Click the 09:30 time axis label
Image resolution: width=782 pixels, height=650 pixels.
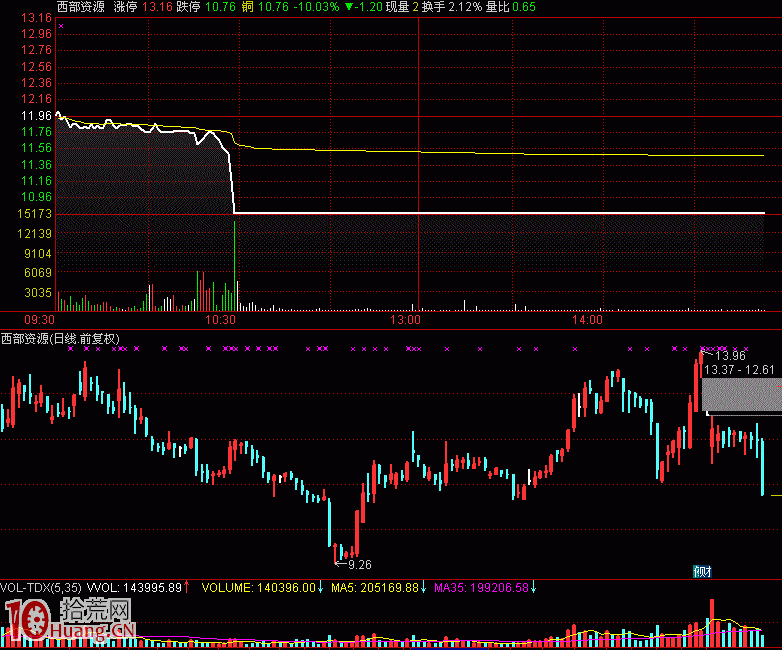(x=39, y=320)
